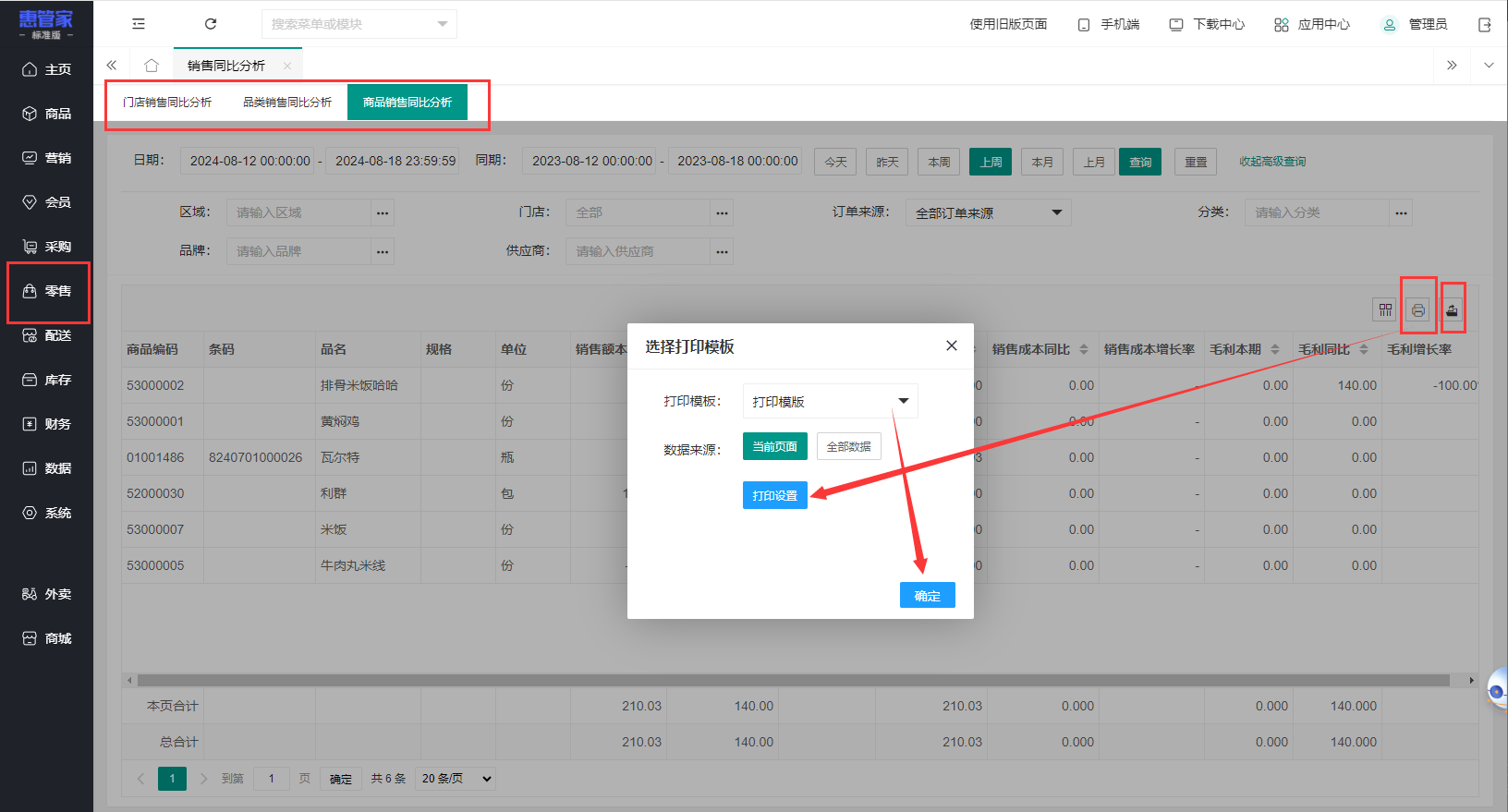1508x812 pixels.
Task: Open 财务 in the sidebar
Action: 46,424
